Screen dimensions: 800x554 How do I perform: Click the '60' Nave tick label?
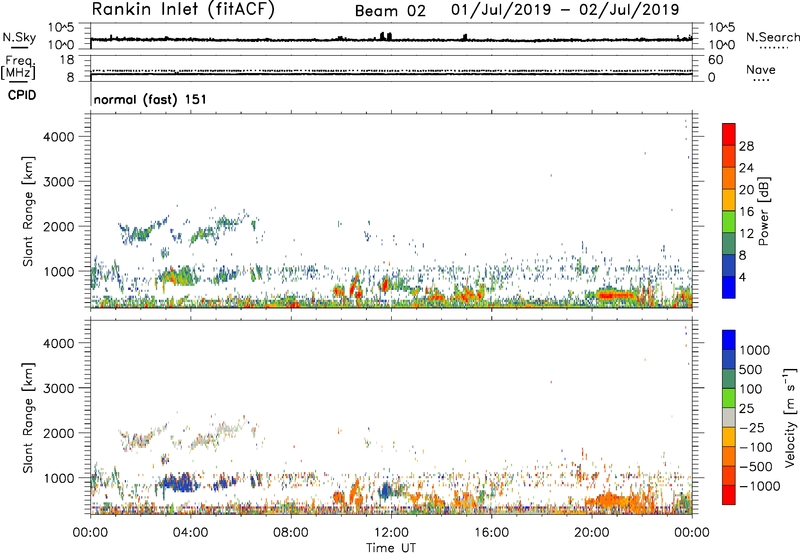pyautogui.click(x=715, y=60)
